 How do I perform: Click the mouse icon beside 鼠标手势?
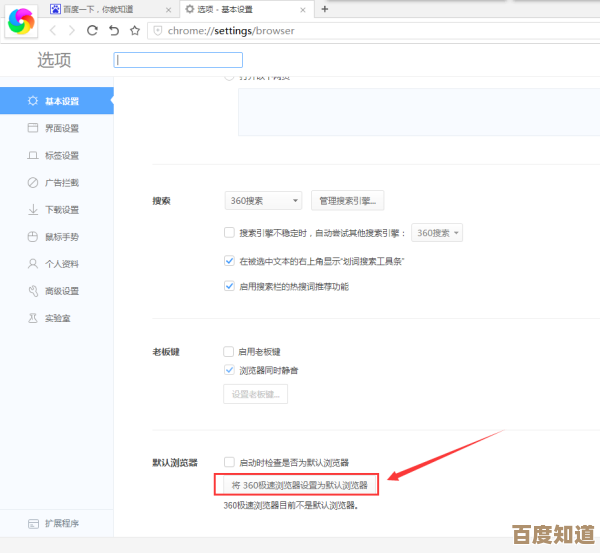click(33, 237)
